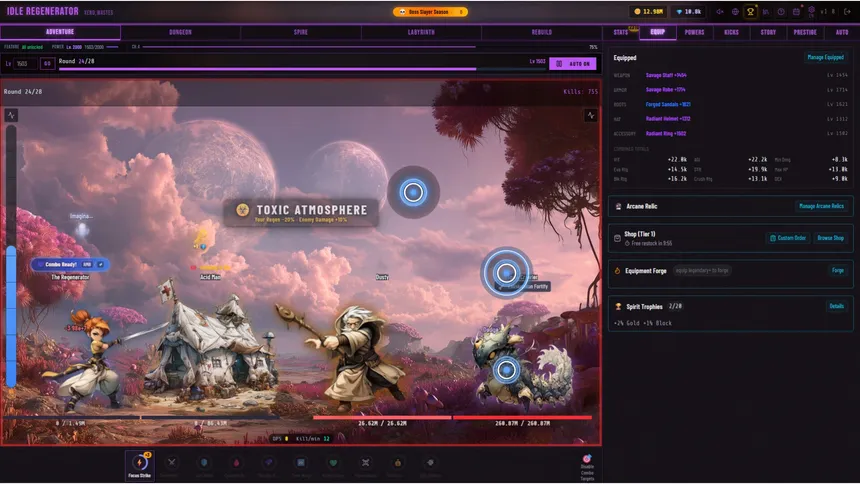Click Manage Arcane Relics button
This screenshot has width=860, height=484.
[x=821, y=206]
